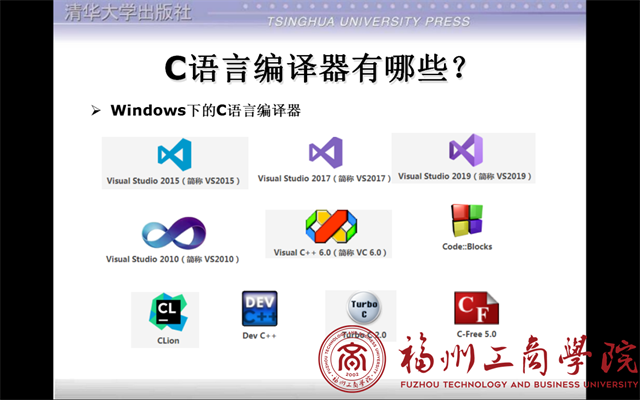Click the Visual Studio 2015 logo icon
Screen dimensions: 640x400
[174, 155]
